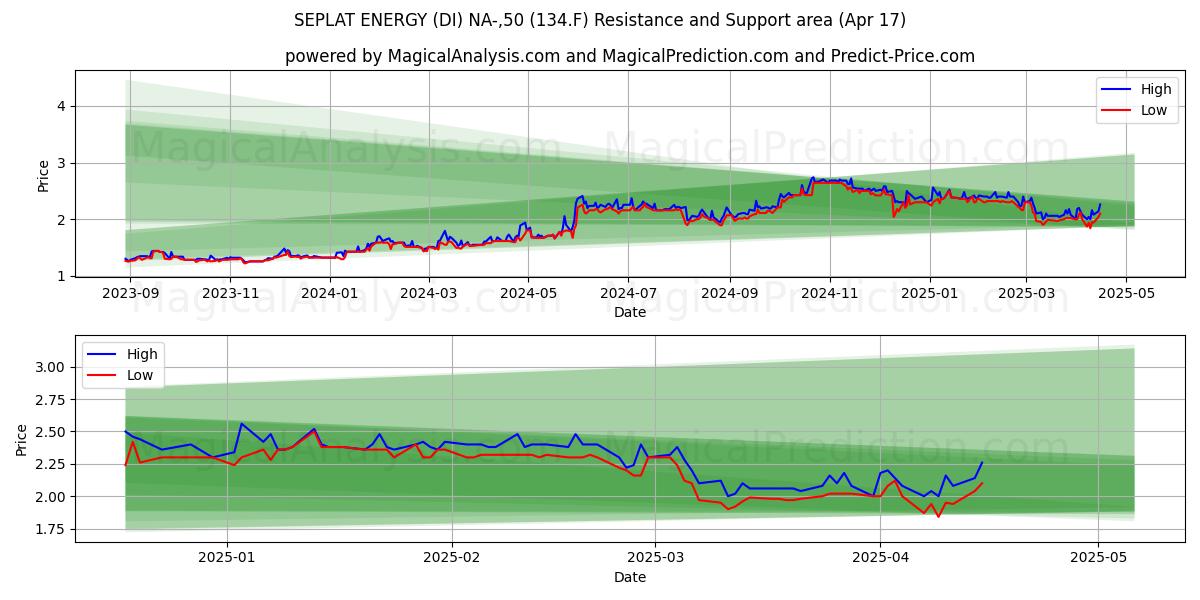The image size is (1200, 600).
Task: Click the 2.75 price tick on bottom chart
Action: point(52,399)
